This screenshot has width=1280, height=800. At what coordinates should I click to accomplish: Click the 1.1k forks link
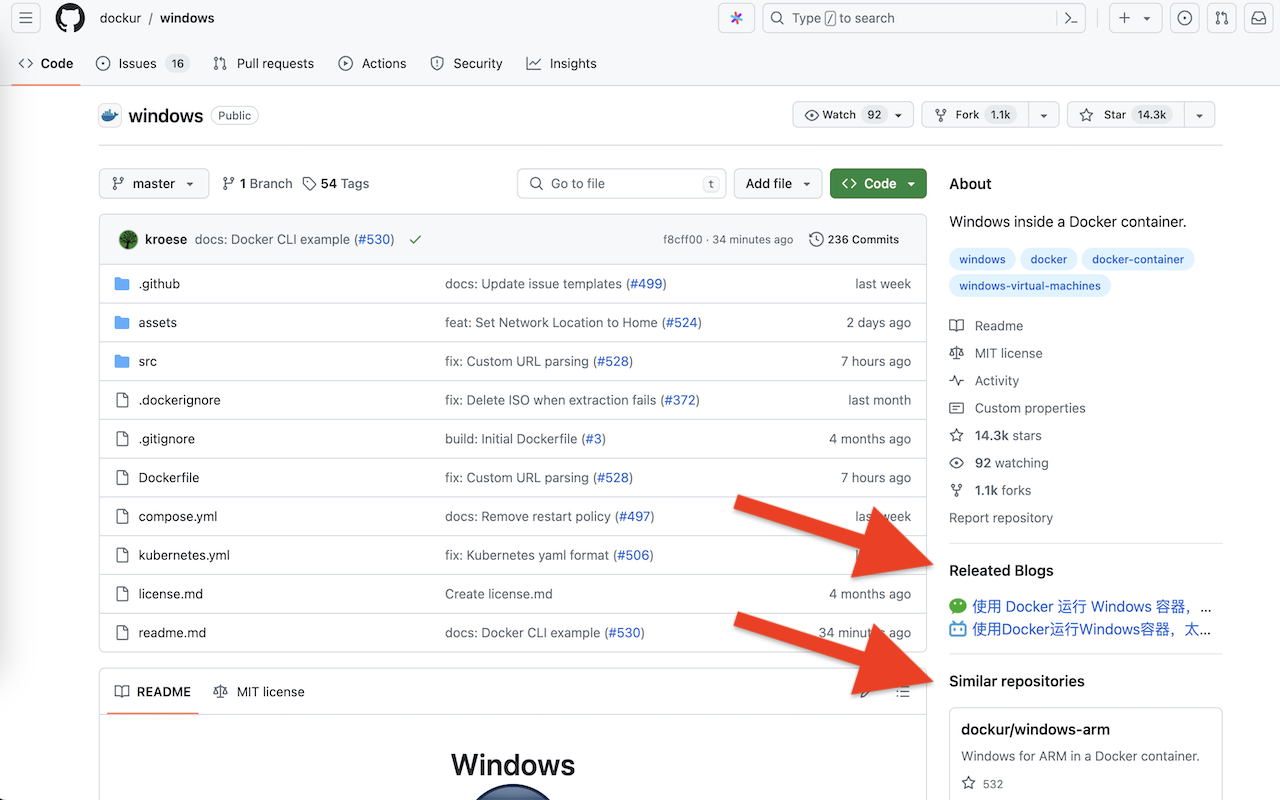(x=990, y=490)
